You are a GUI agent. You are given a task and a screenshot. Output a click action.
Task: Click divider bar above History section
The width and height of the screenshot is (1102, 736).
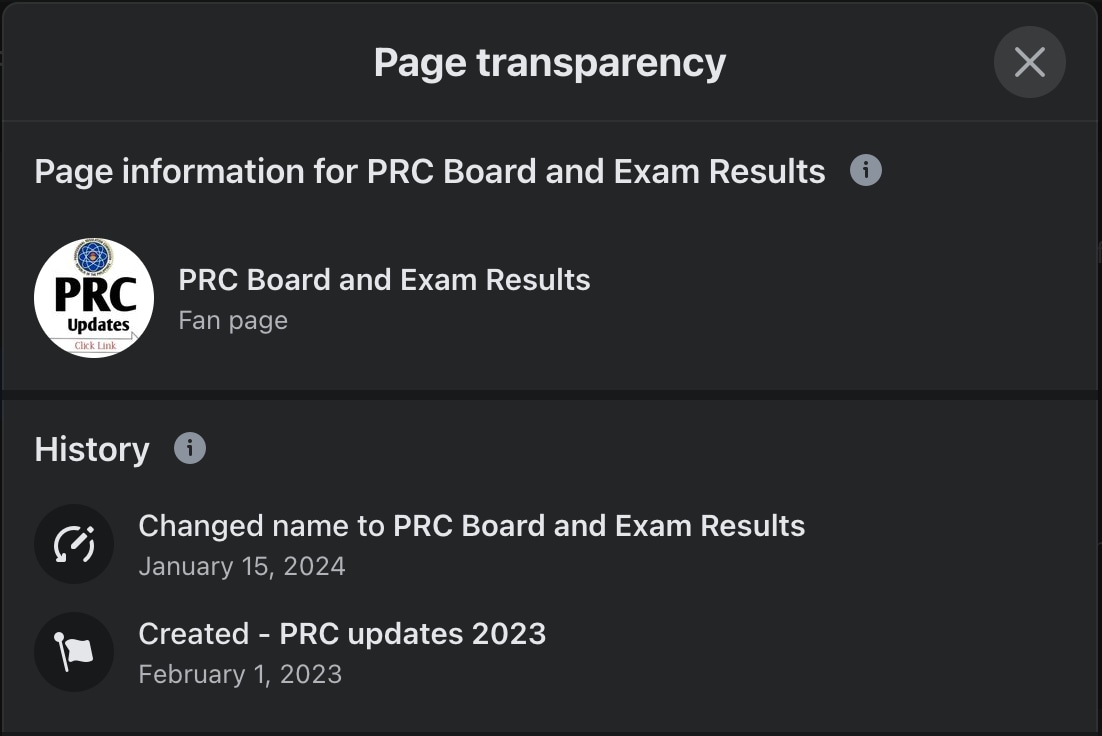(x=550, y=395)
